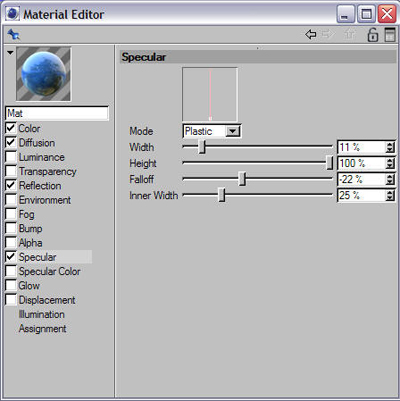Open the Illumination channel settings
Screen dimensions: 400x401
pos(42,314)
